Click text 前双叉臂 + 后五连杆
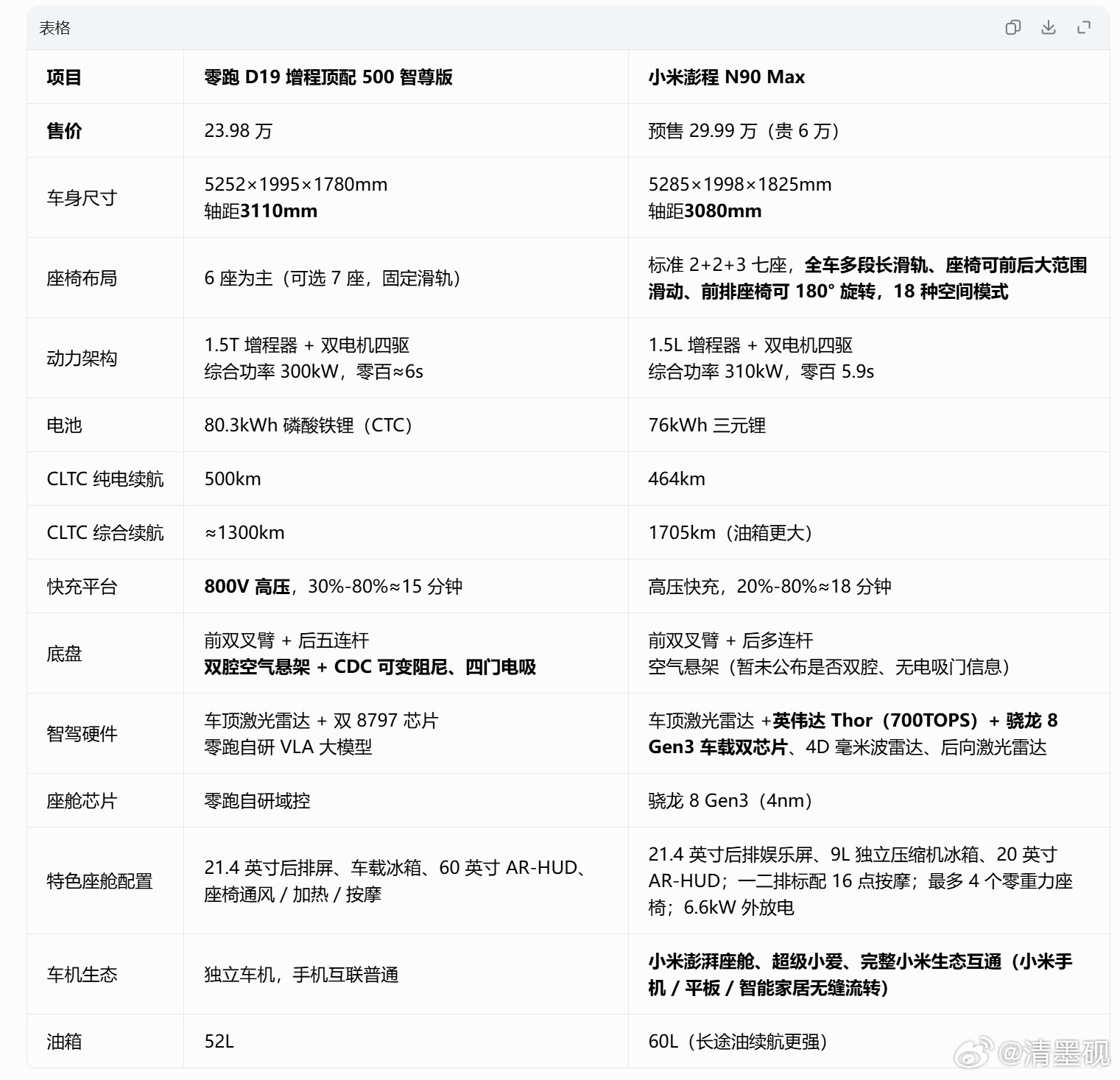 coord(286,640)
